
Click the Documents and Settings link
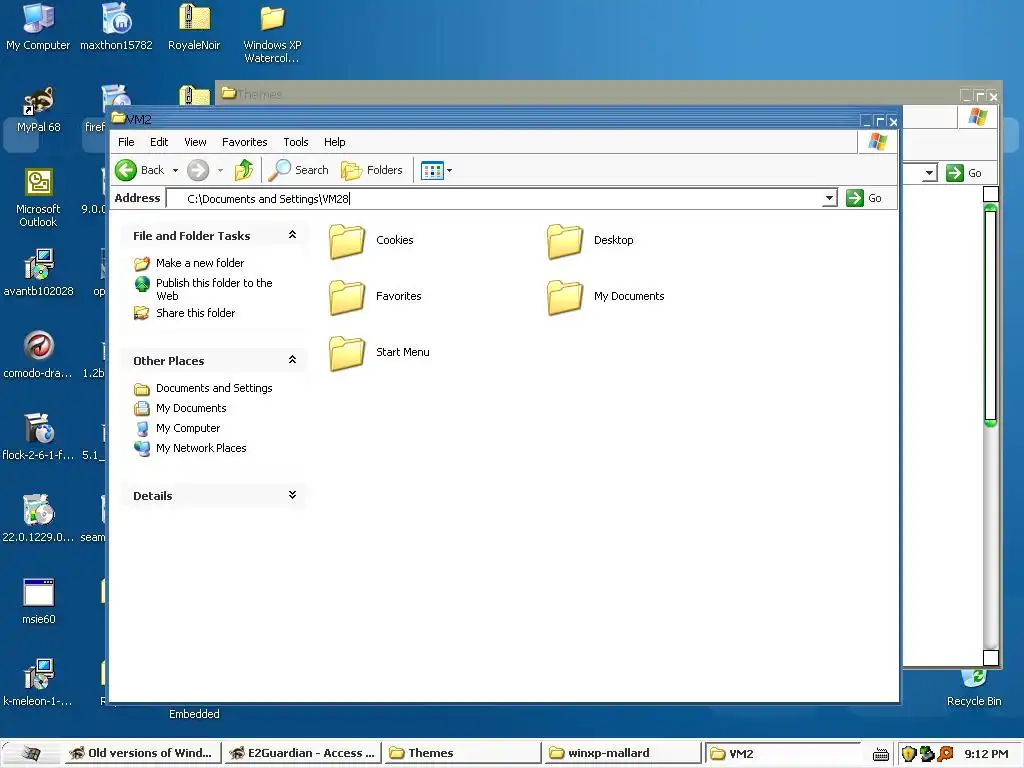point(214,389)
